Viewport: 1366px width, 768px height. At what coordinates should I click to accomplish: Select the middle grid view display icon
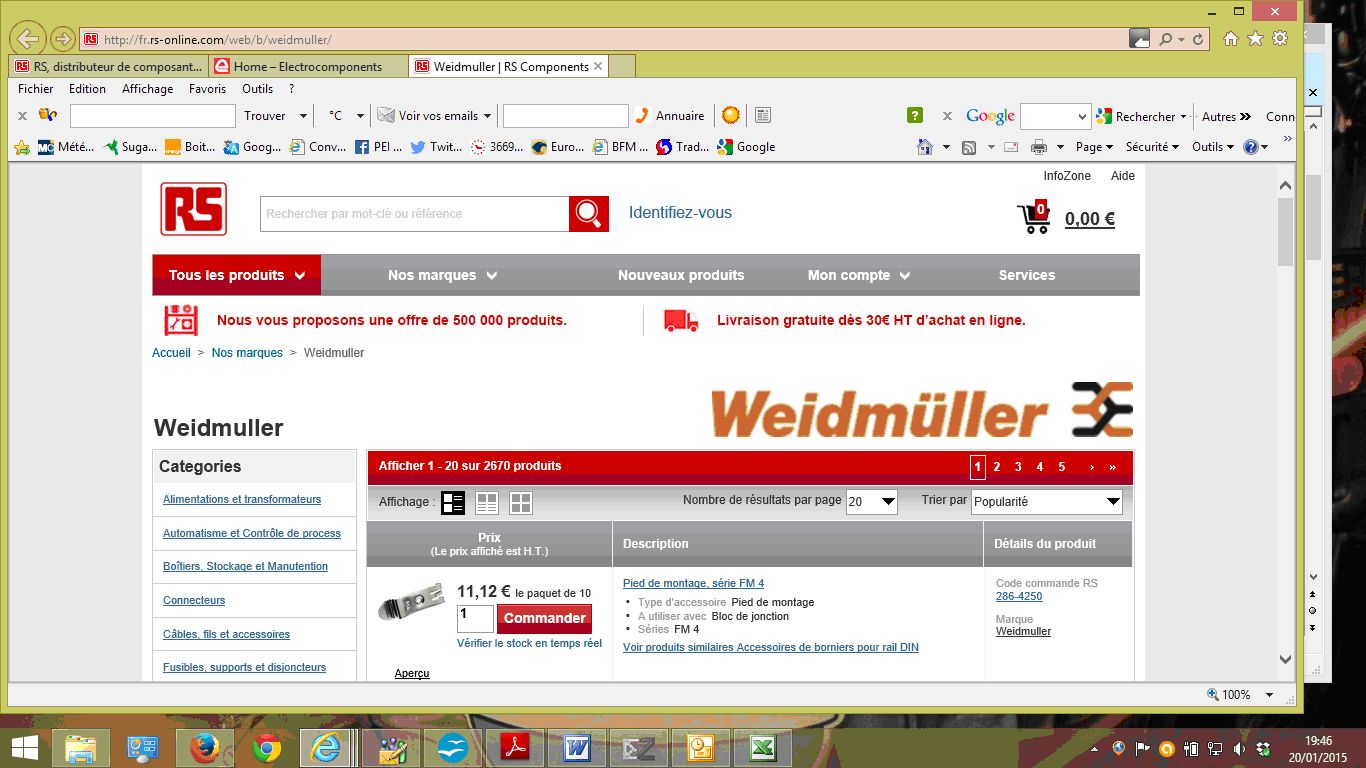tap(487, 503)
